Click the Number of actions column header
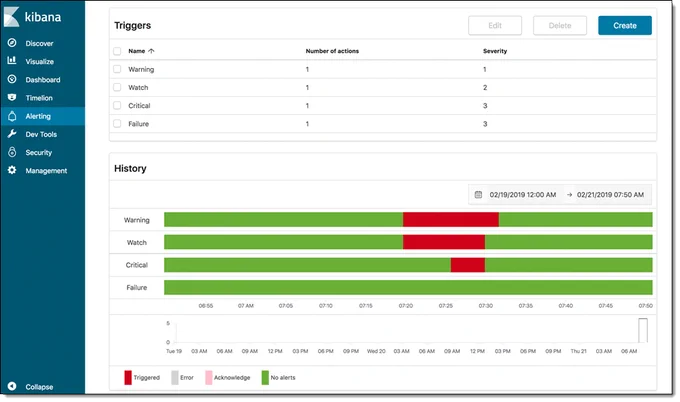 point(332,51)
